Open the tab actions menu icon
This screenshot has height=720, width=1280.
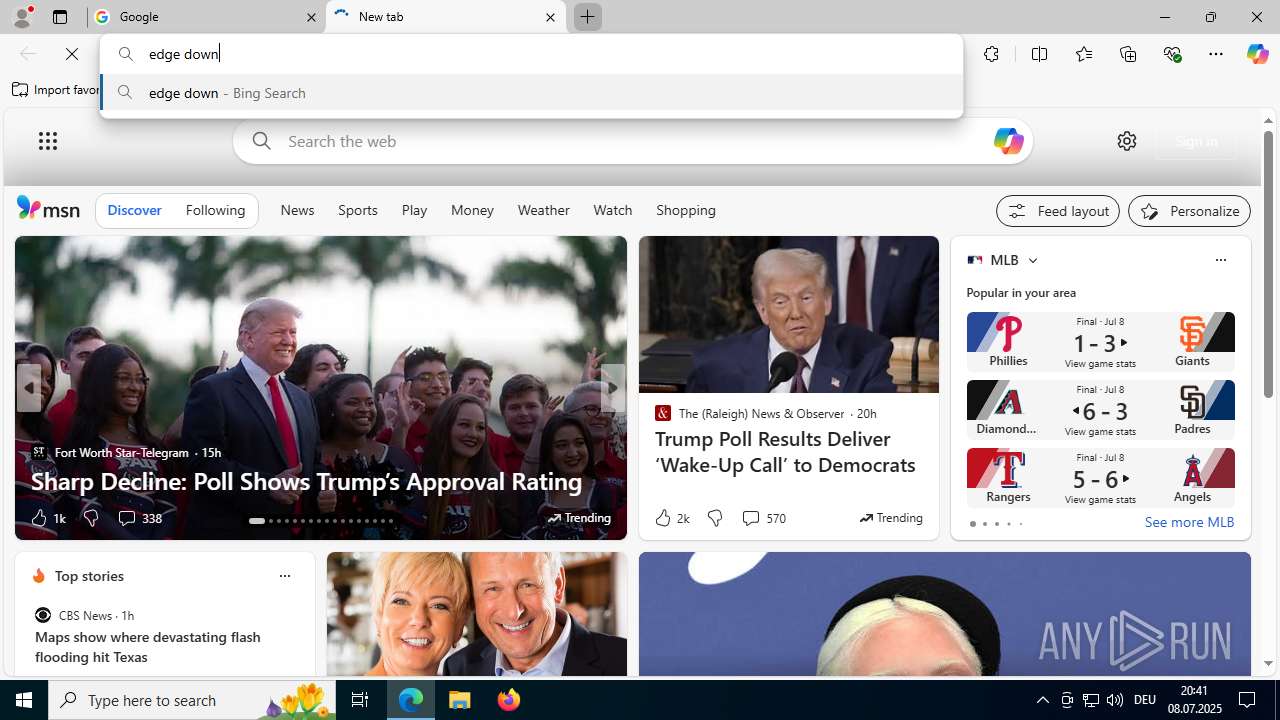click(x=60, y=17)
